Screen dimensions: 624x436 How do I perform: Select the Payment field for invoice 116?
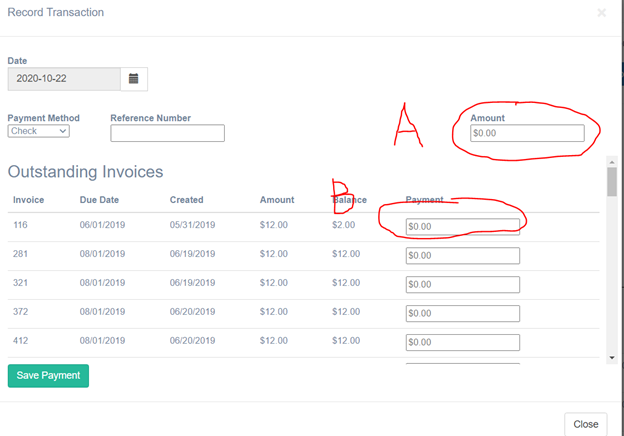click(462, 226)
